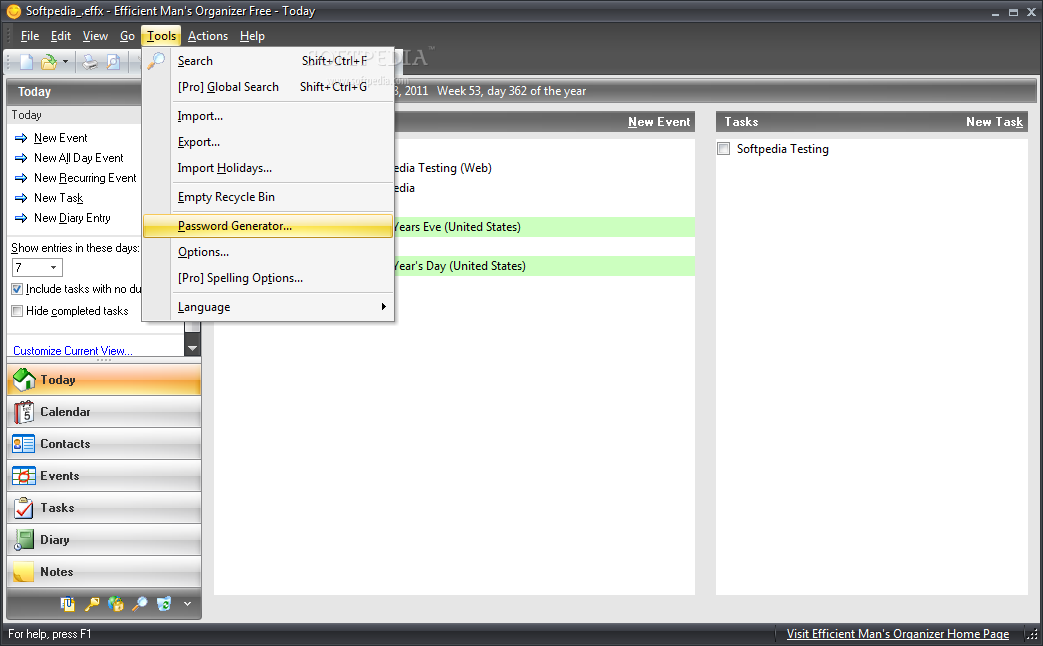The image size is (1043, 646).
Task: Expand the Open folder button dropdown arrow
Action: [65, 62]
